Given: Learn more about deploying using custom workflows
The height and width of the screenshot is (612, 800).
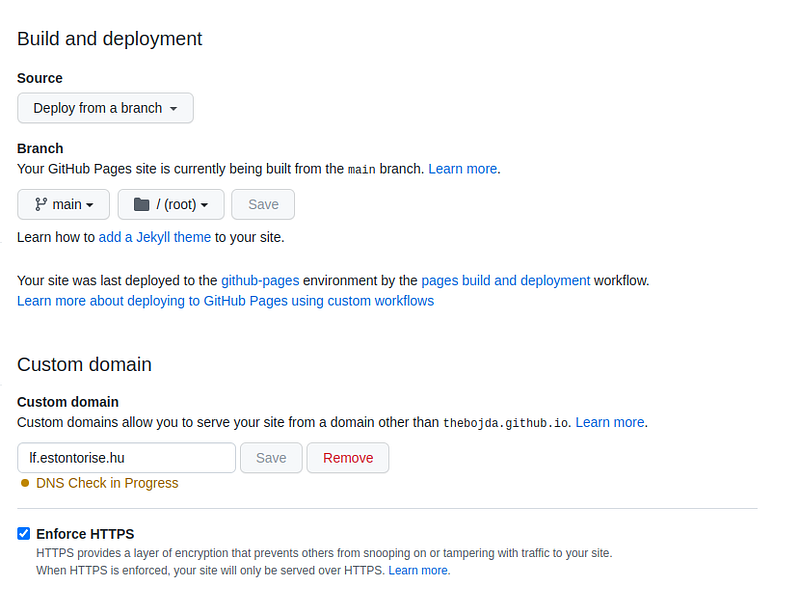Looking at the screenshot, I should [x=225, y=300].
